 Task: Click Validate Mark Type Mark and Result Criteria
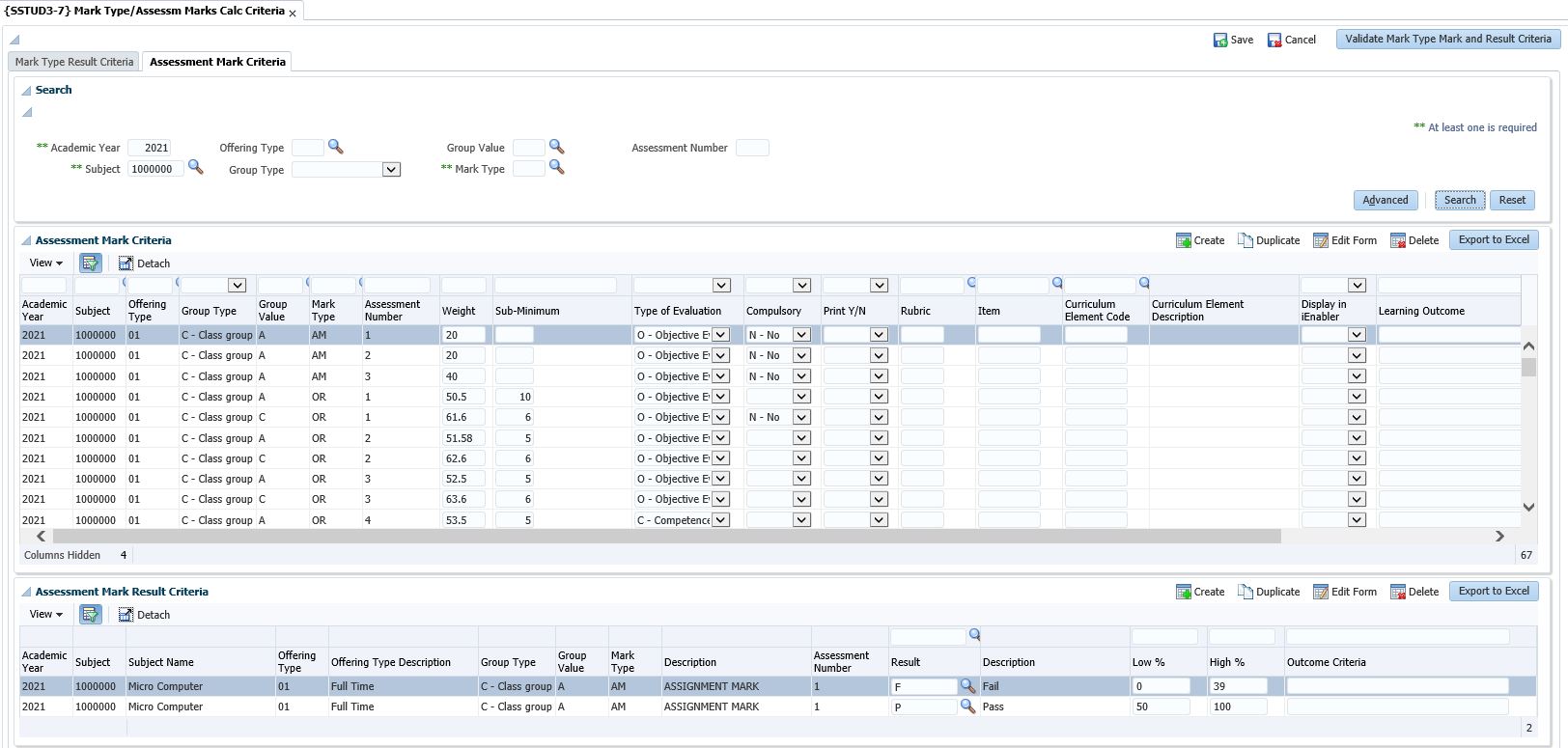coord(1447,40)
